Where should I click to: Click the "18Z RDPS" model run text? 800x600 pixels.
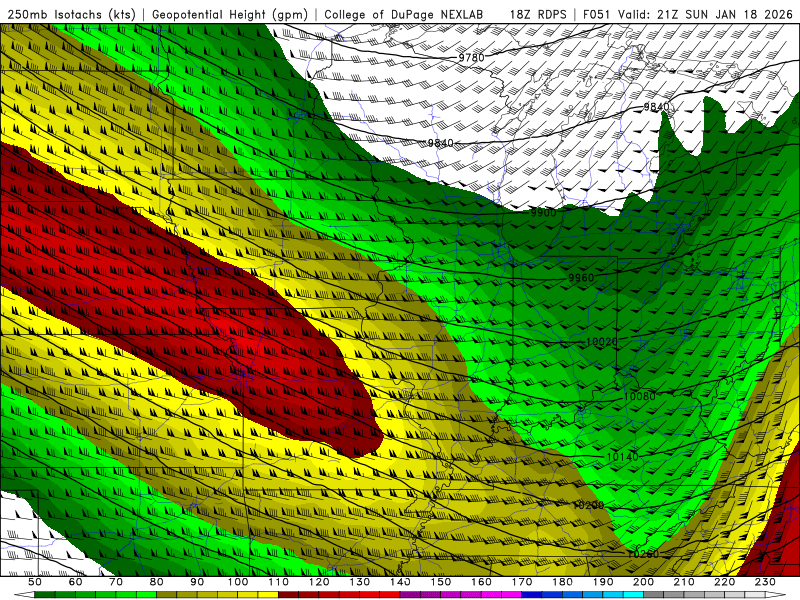click(538, 14)
